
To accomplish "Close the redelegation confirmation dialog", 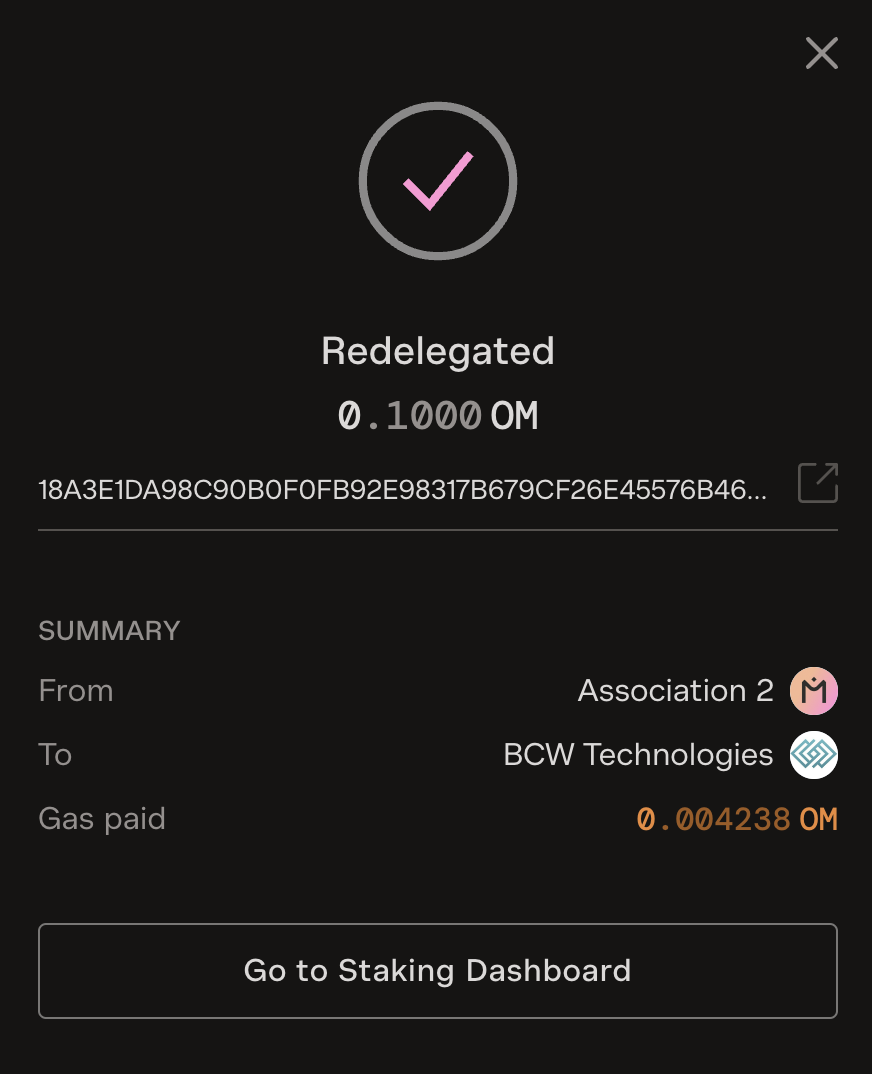I will pos(821,53).
